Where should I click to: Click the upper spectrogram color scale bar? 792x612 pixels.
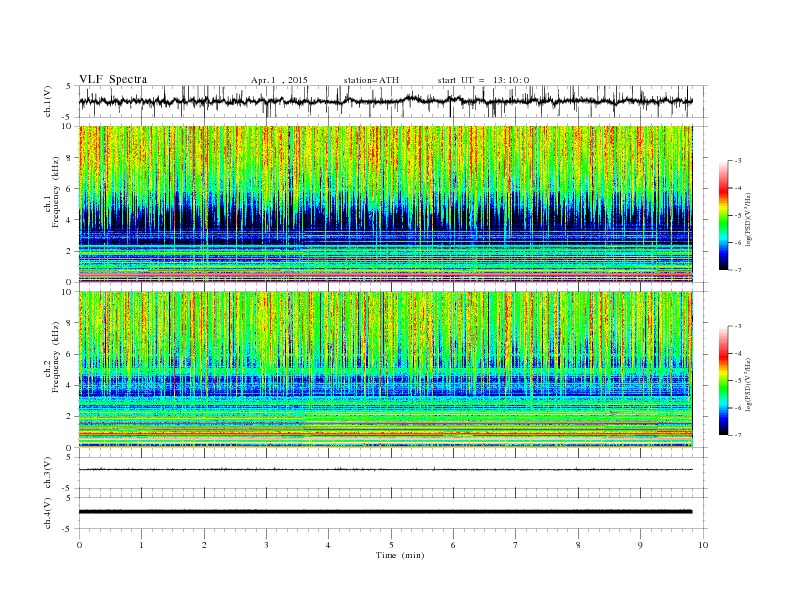point(724,215)
